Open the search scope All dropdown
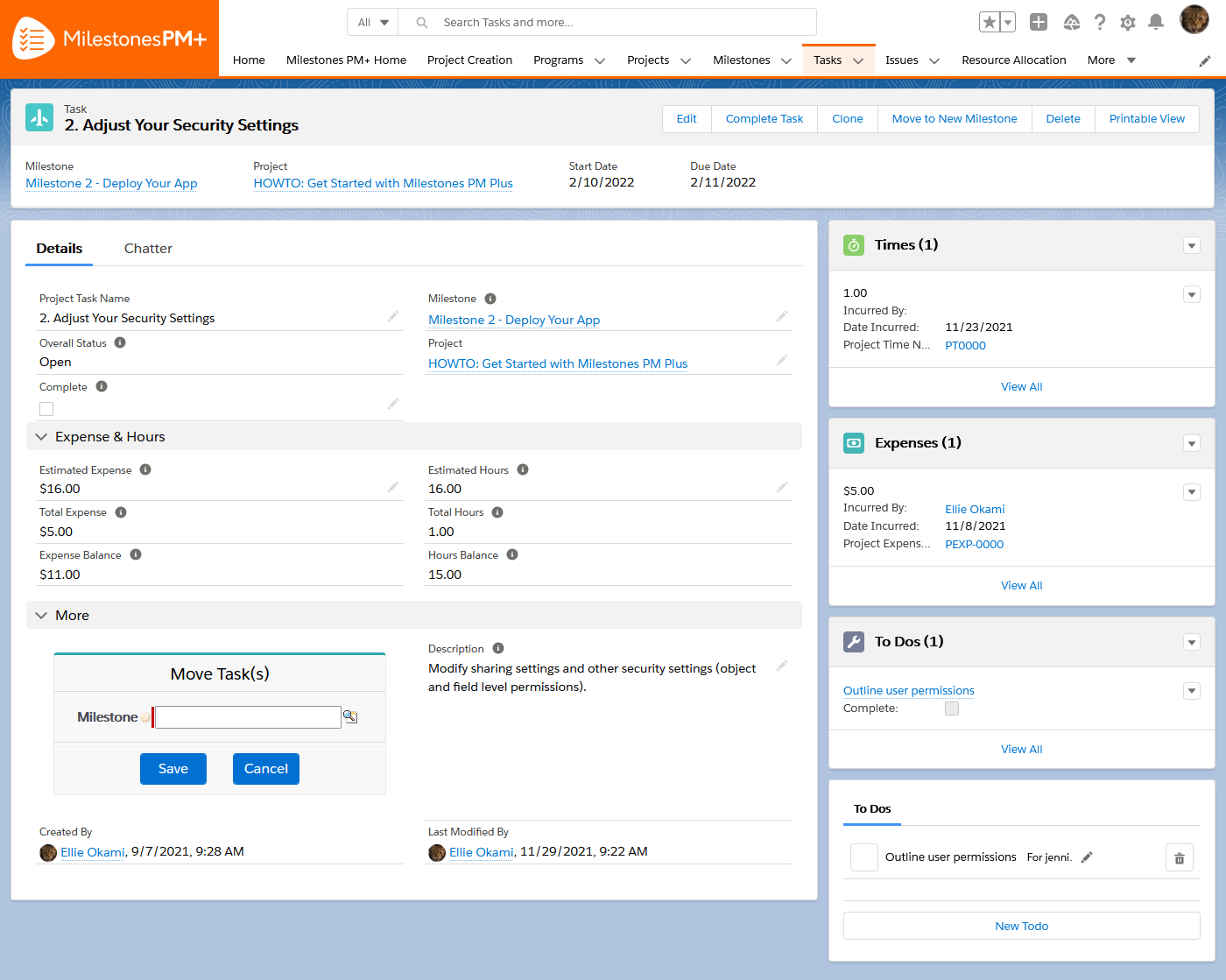The height and width of the screenshot is (980, 1226). (x=372, y=21)
